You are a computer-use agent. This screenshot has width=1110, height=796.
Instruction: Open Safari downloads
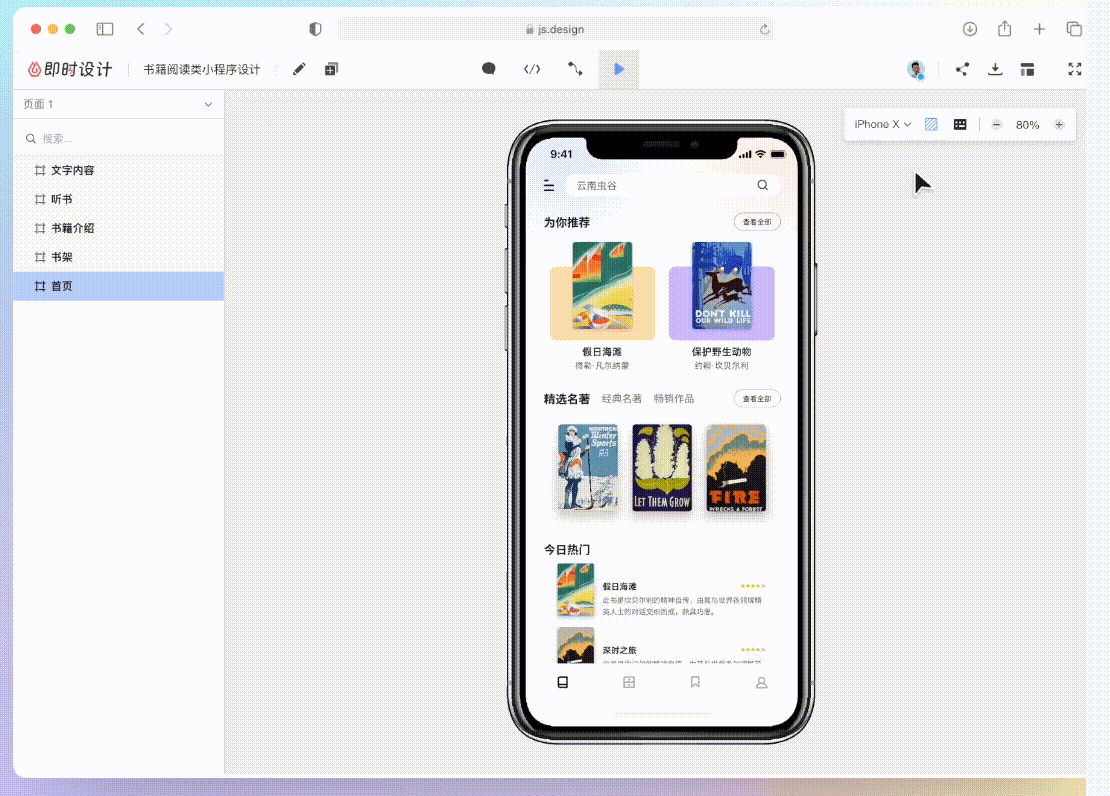[x=970, y=29]
